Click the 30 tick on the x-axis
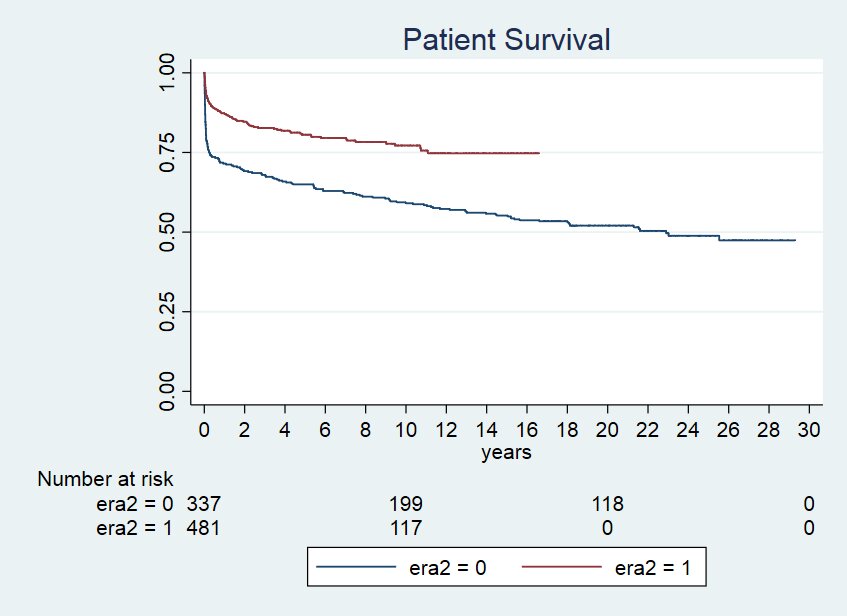Viewport: 847px width, 616px height. pyautogui.click(x=809, y=429)
